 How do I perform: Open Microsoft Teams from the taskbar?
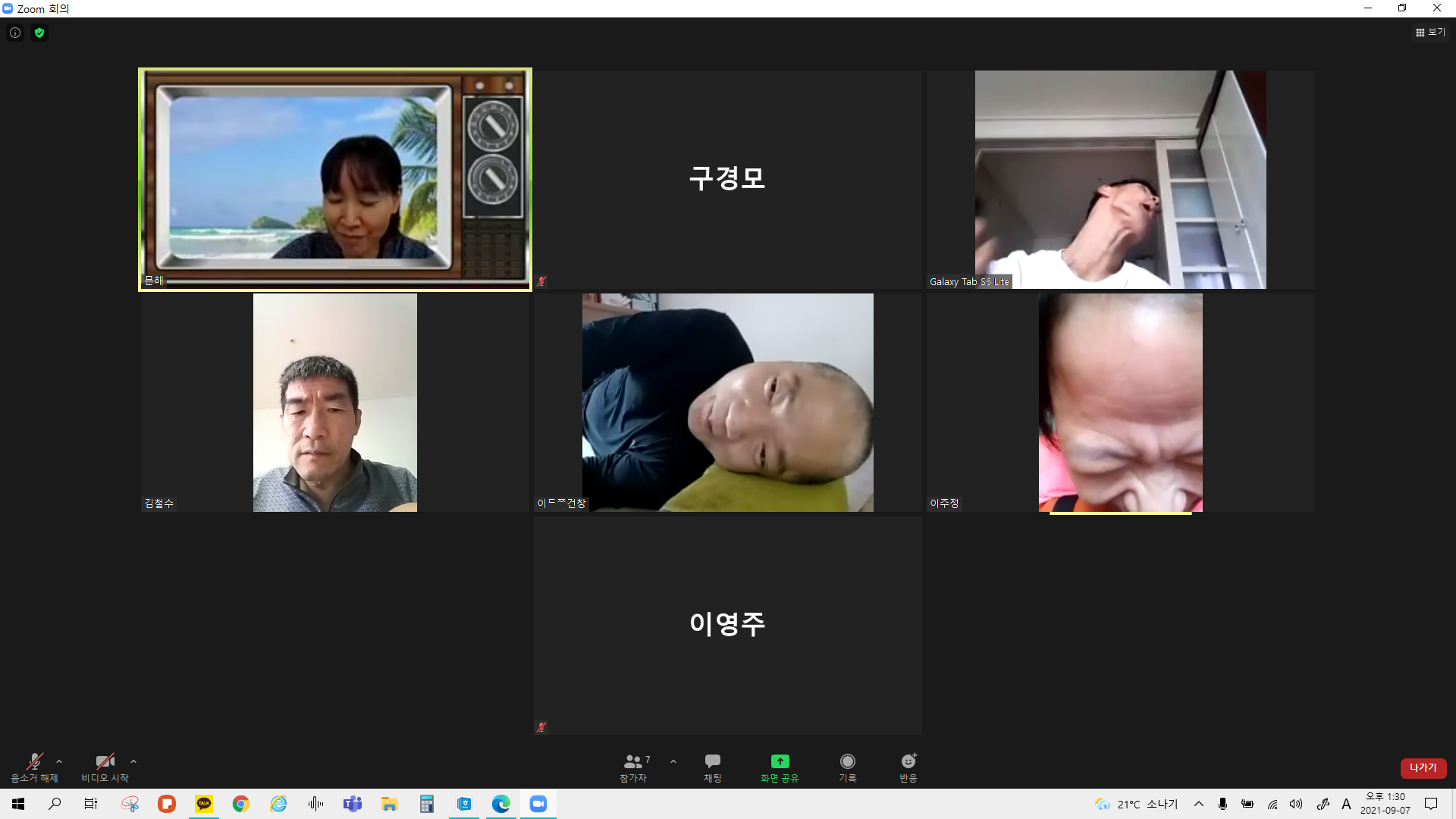353,804
